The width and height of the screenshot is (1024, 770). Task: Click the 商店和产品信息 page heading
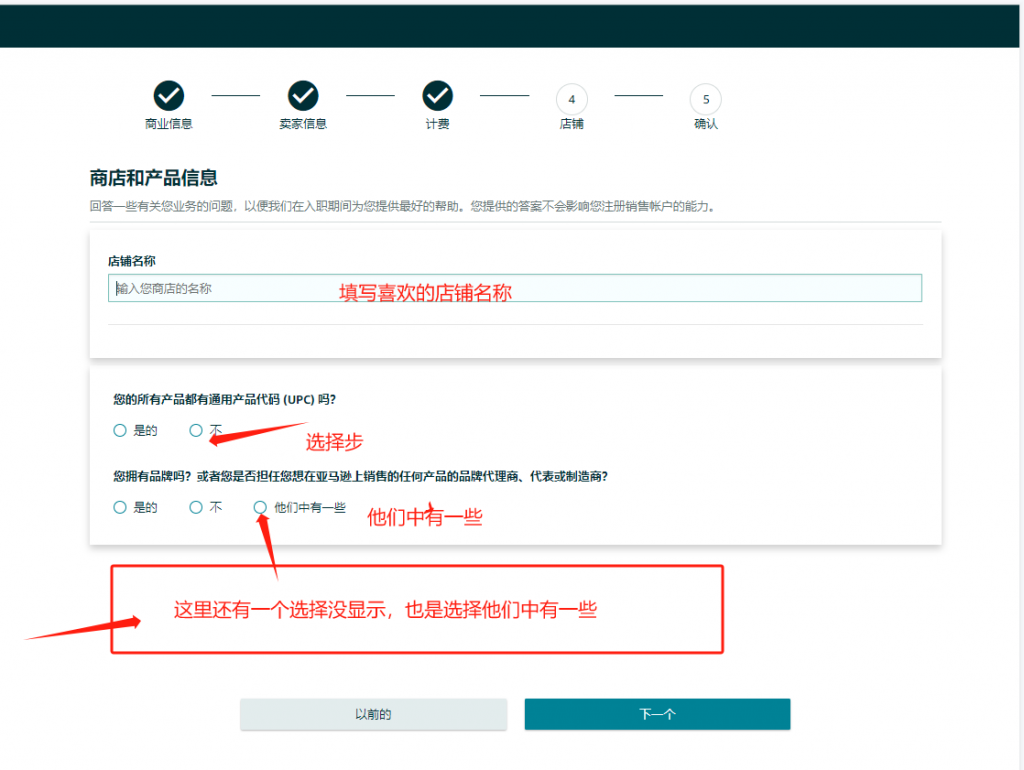(154, 178)
